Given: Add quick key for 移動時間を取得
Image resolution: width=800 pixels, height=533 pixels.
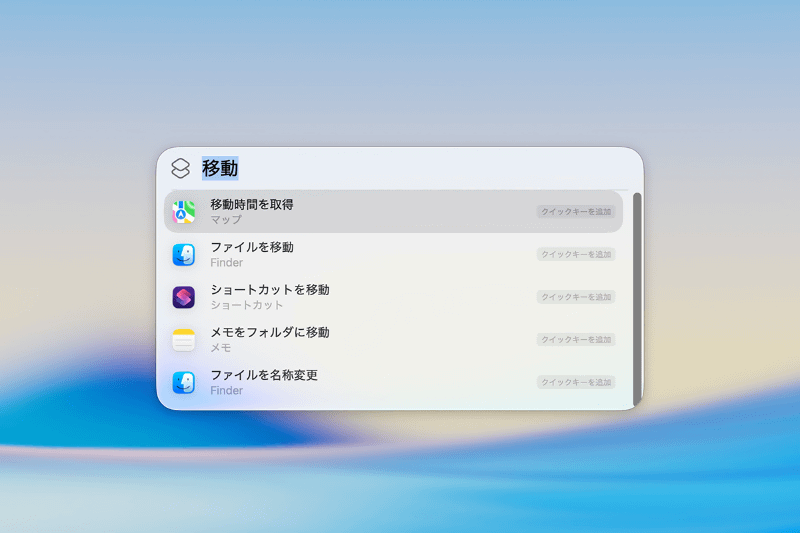Looking at the screenshot, I should point(576,212).
